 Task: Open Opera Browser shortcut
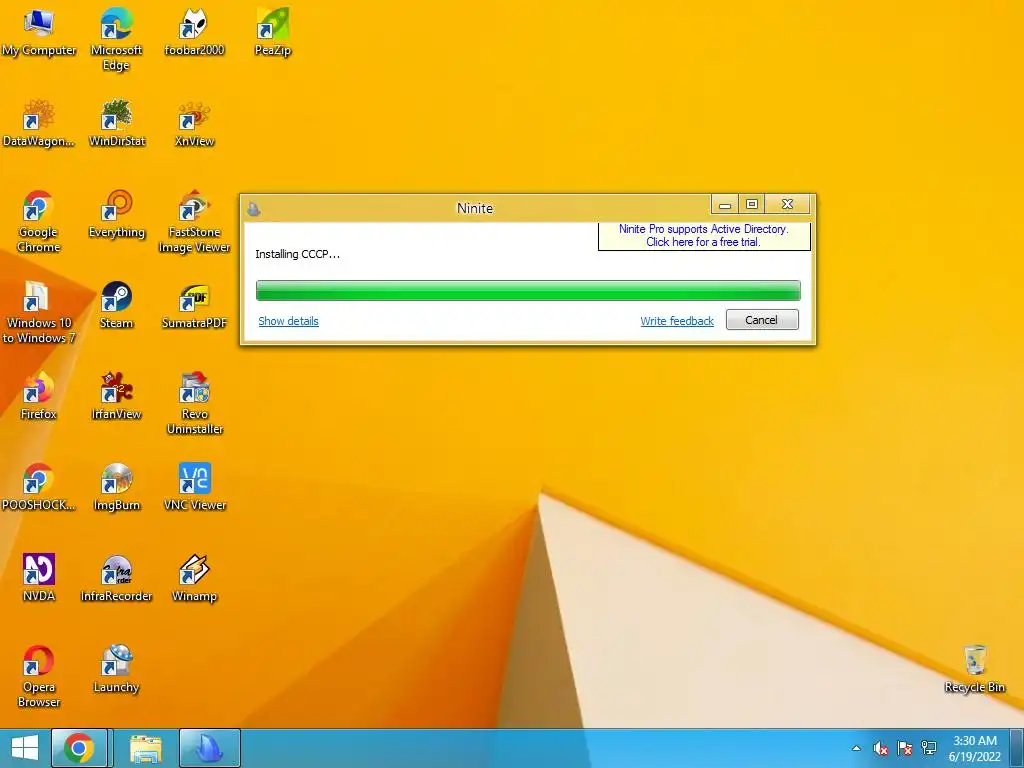[39, 676]
